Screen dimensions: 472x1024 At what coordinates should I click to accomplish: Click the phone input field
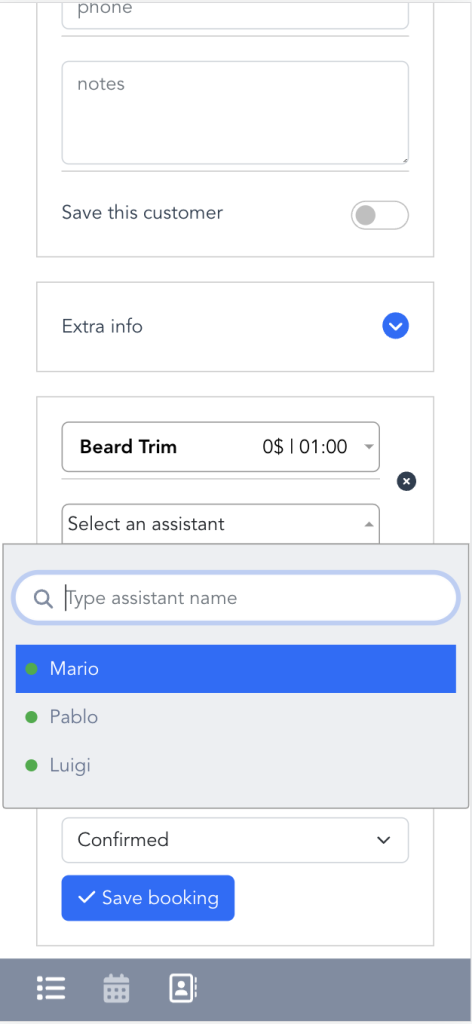[235, 14]
